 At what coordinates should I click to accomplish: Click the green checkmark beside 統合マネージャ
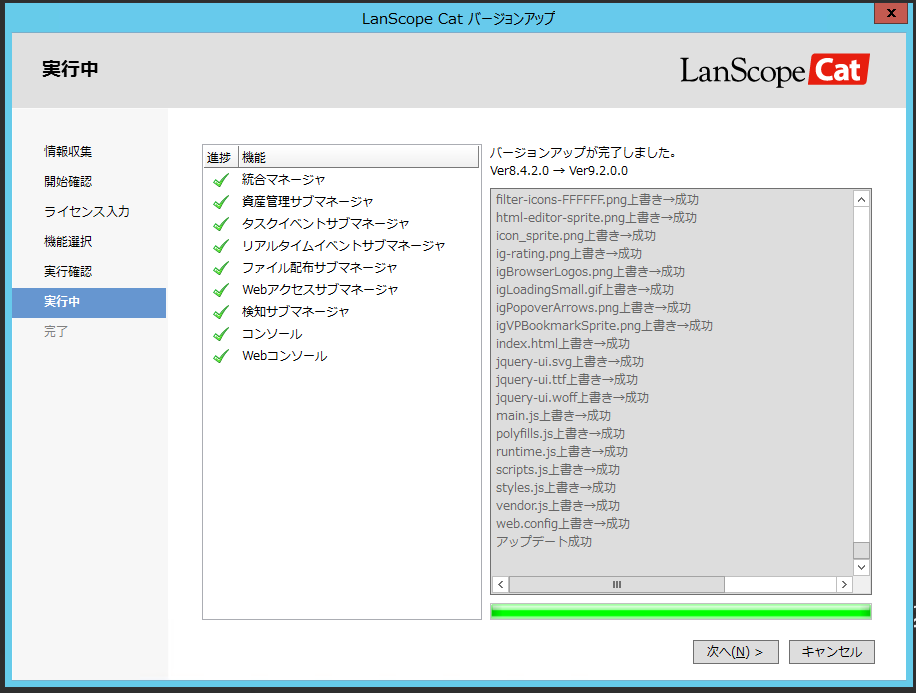click(220, 179)
